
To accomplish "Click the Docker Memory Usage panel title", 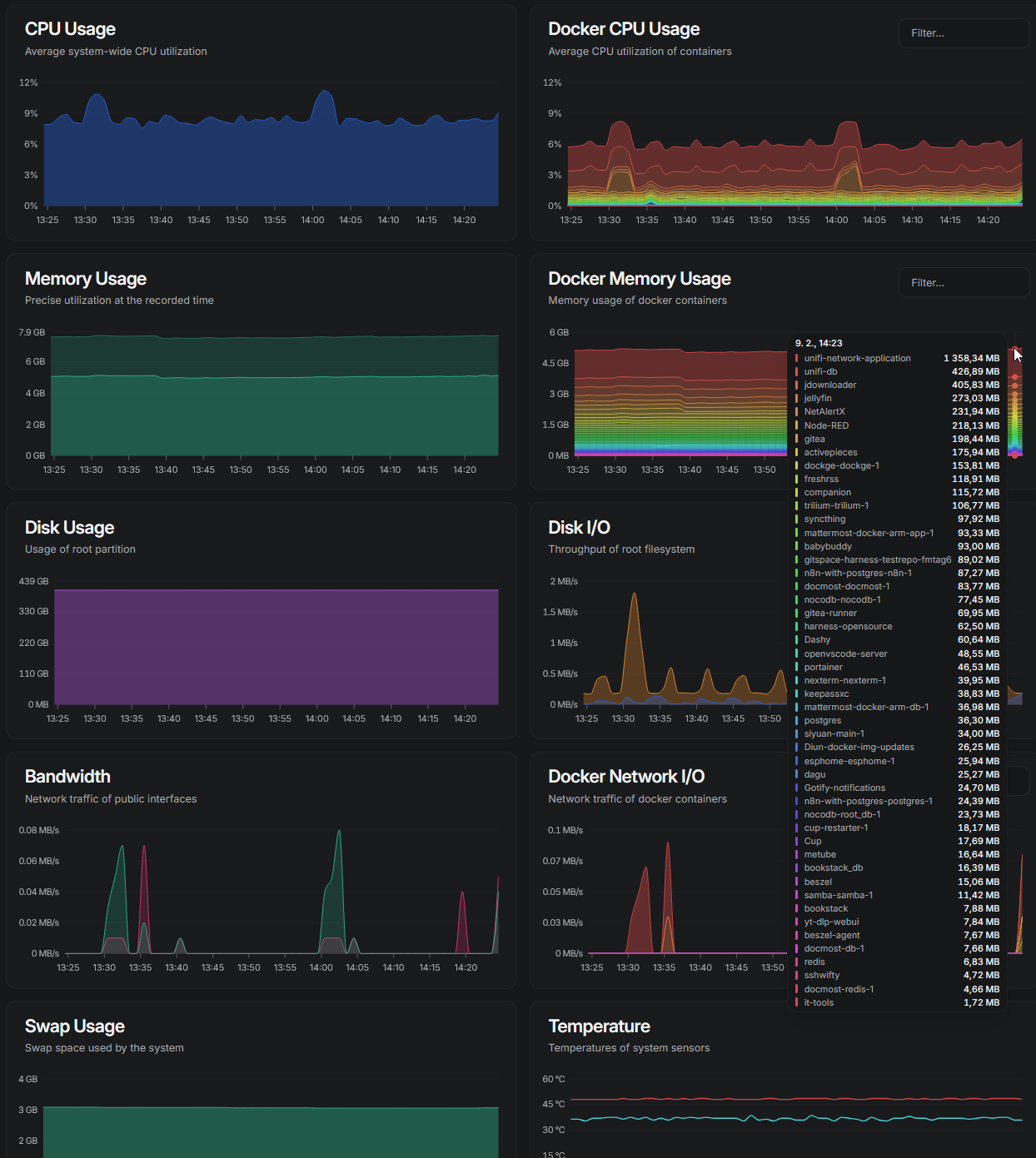I will (x=639, y=279).
